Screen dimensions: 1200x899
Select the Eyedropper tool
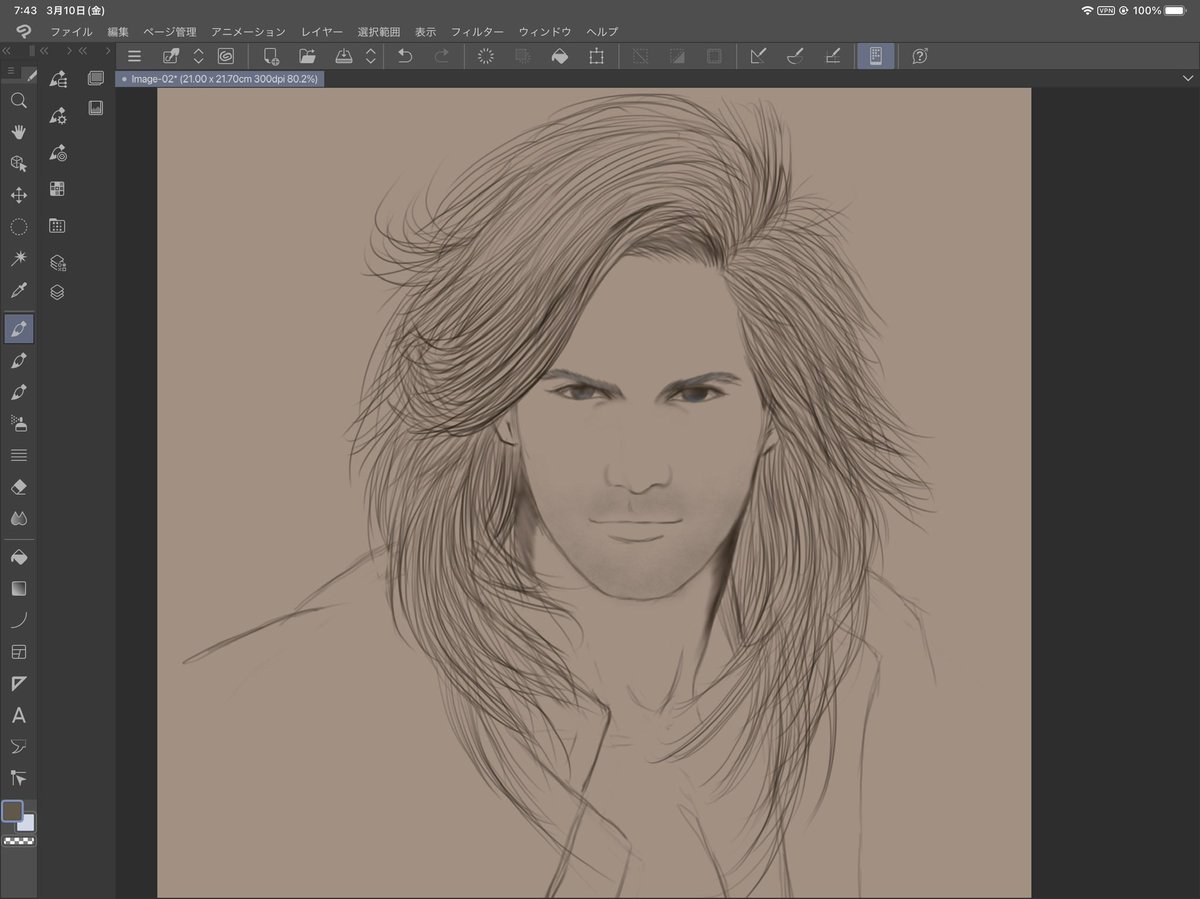pyautogui.click(x=18, y=291)
